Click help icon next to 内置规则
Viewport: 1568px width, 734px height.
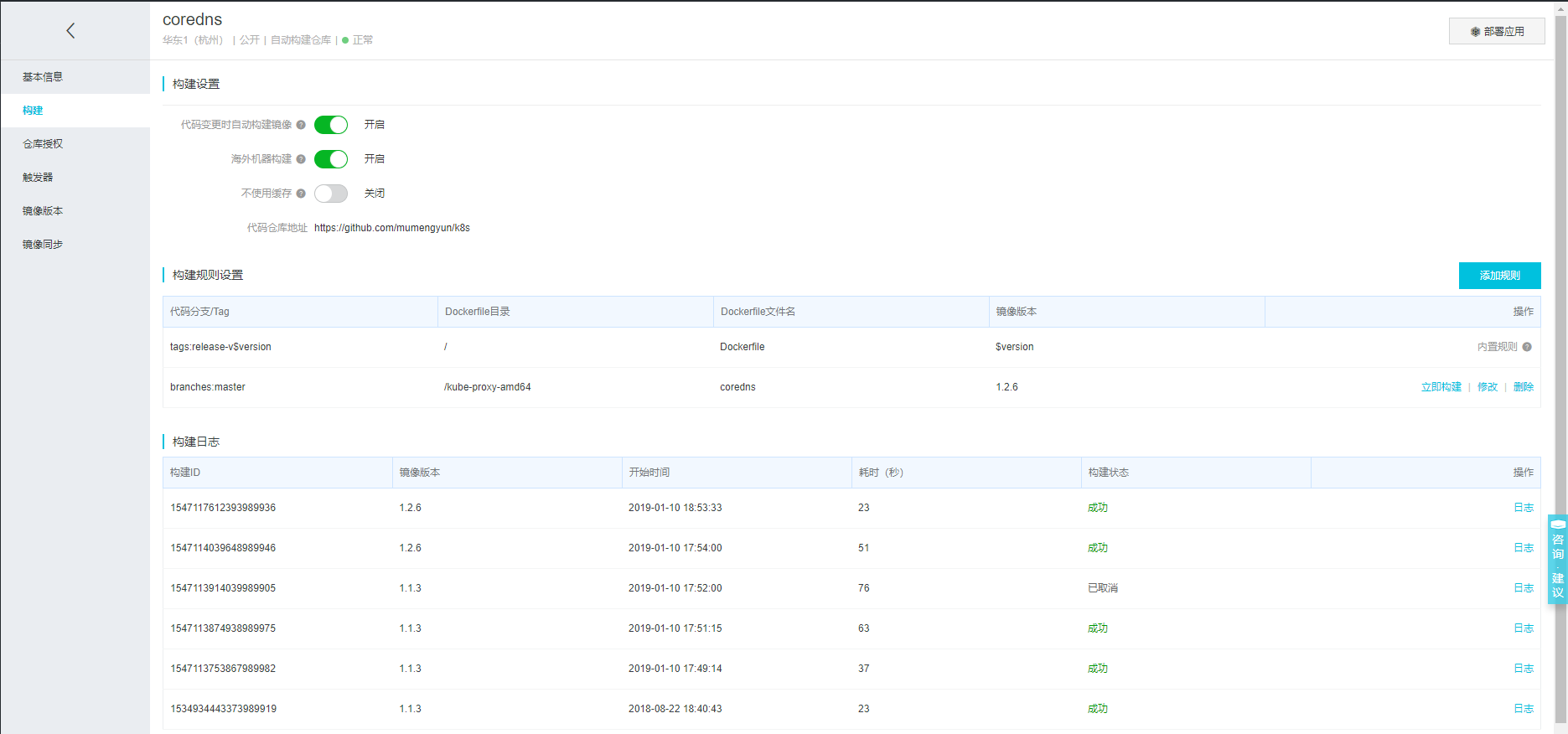[1527, 347]
